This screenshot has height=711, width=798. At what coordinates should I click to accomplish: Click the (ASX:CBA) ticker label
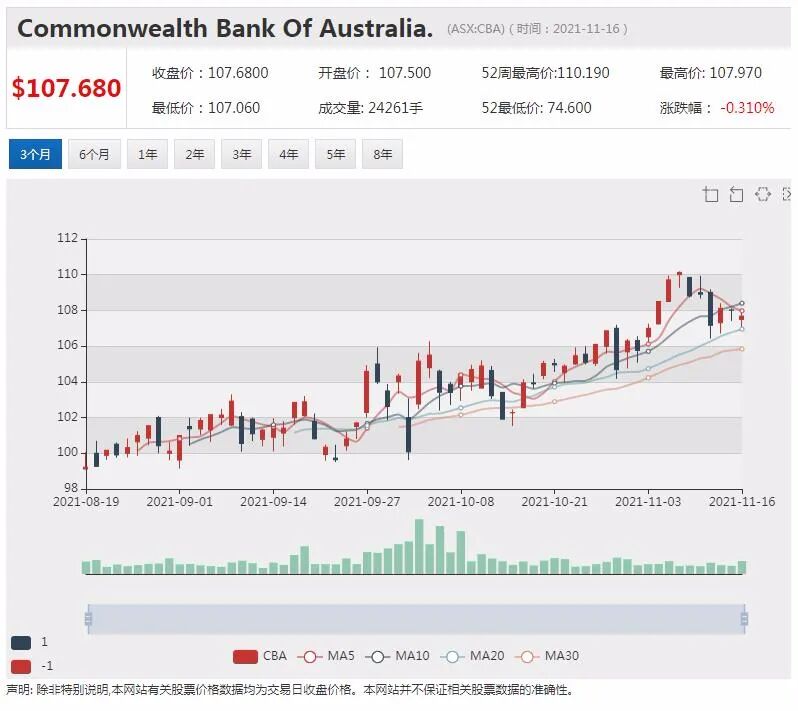(x=475, y=29)
